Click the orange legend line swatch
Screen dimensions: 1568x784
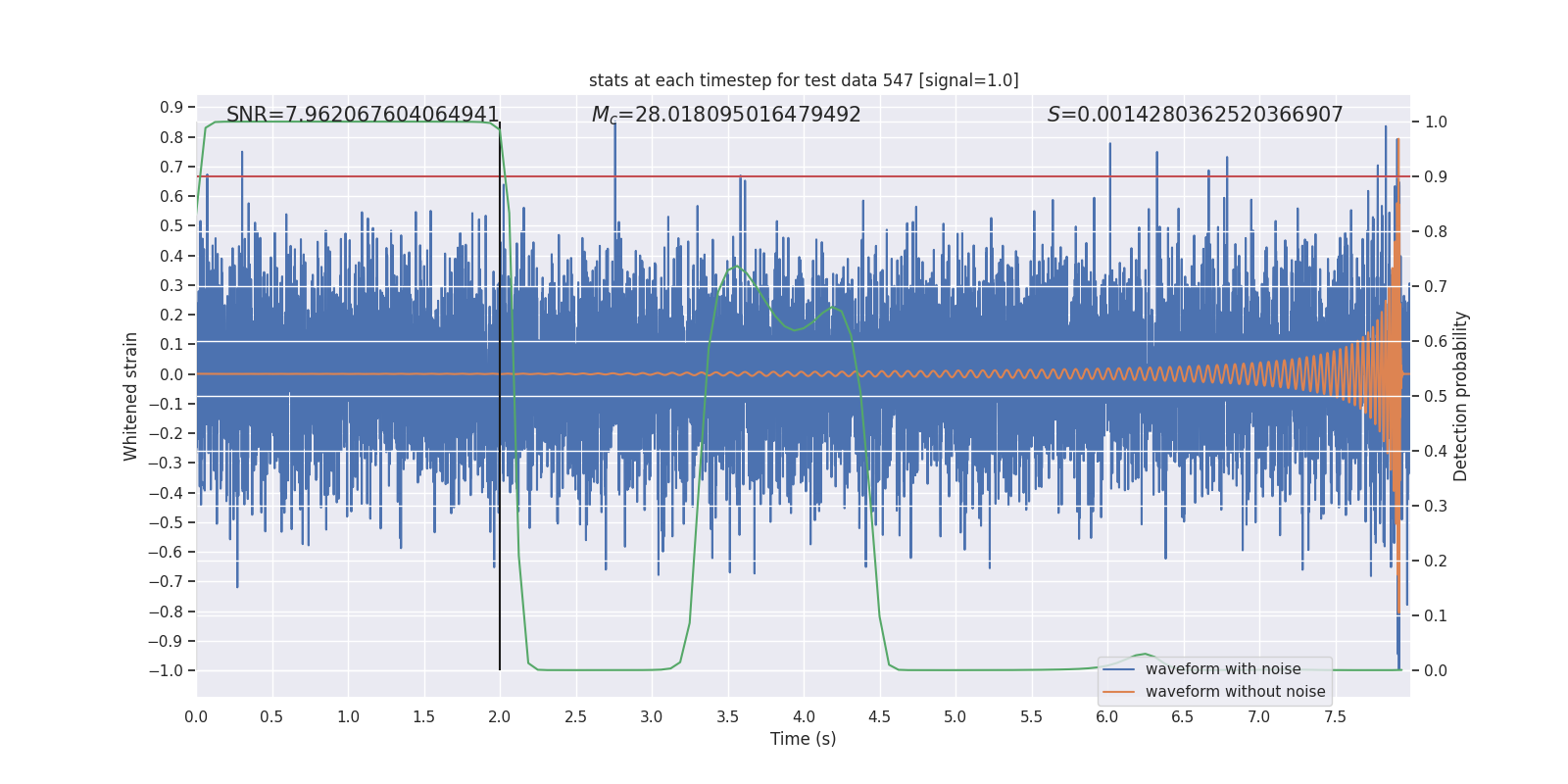(1119, 692)
